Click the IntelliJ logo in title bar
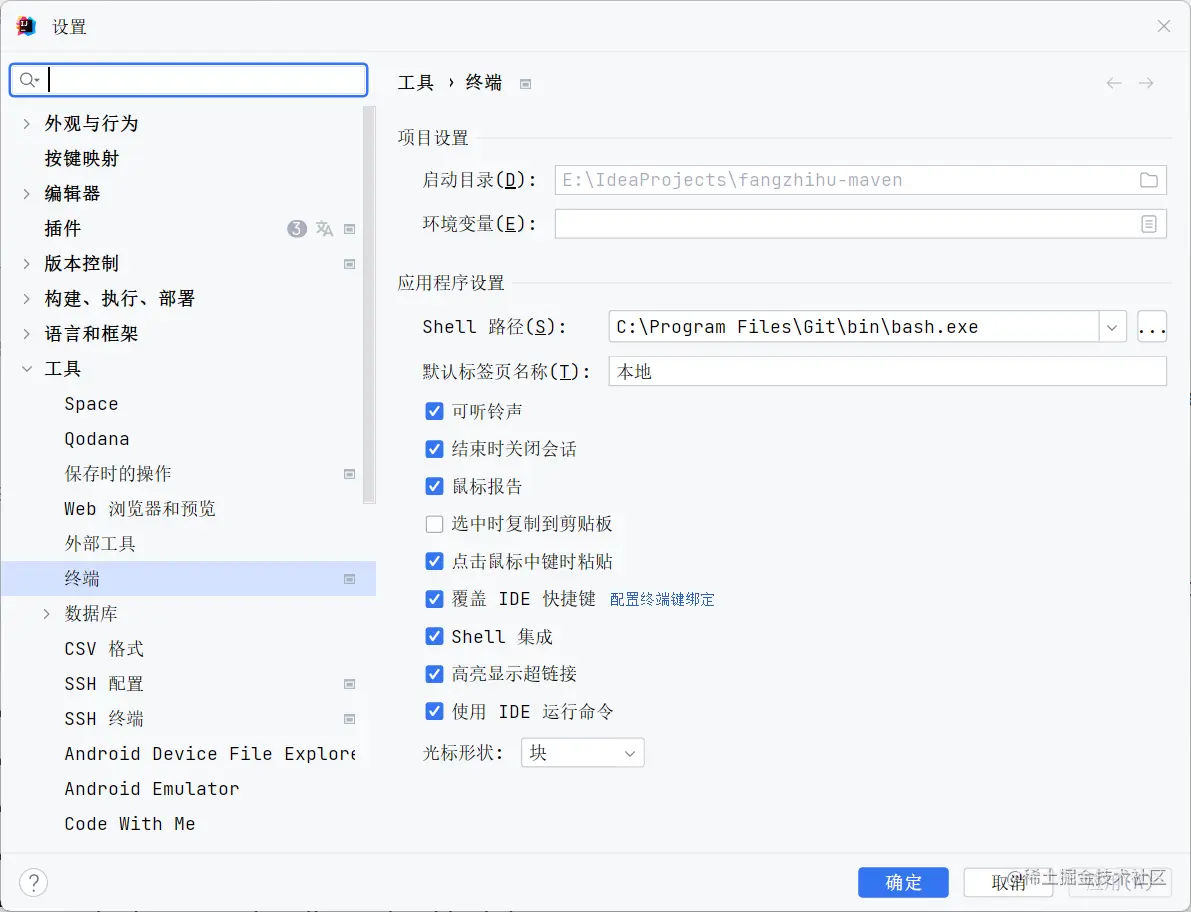Image resolution: width=1191 pixels, height=912 pixels. (26, 26)
